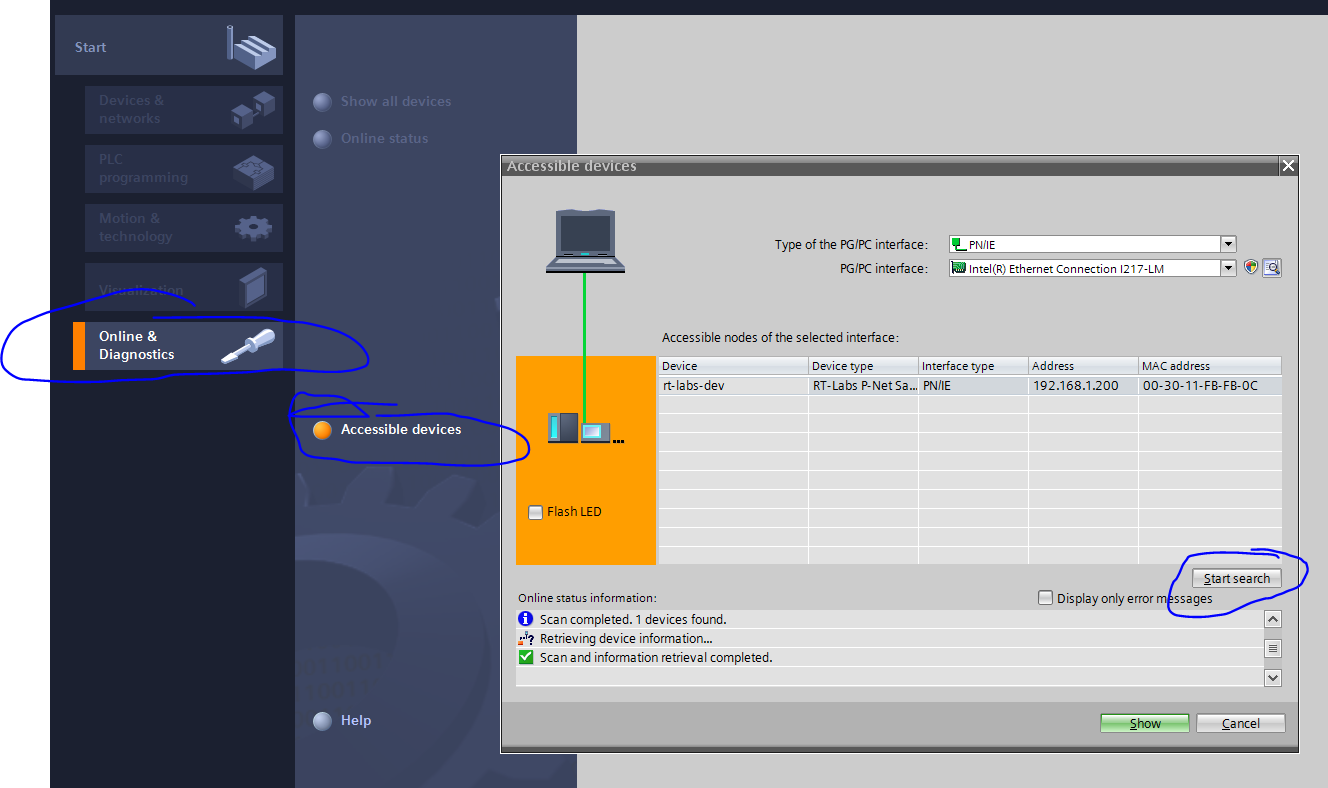Click the scroll-up arrow of the status list
This screenshot has height=788, width=1328.
(x=1272, y=618)
